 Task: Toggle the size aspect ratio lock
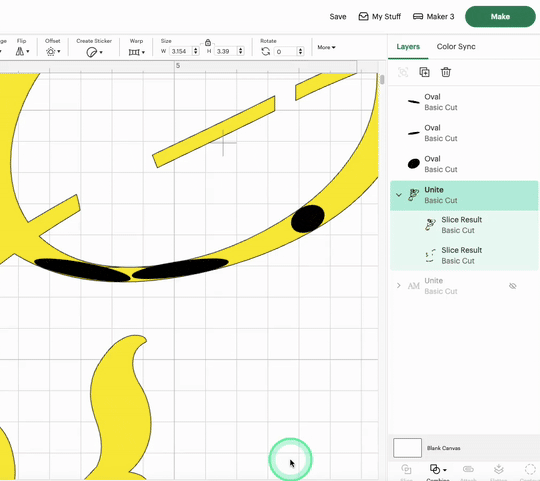pos(208,42)
